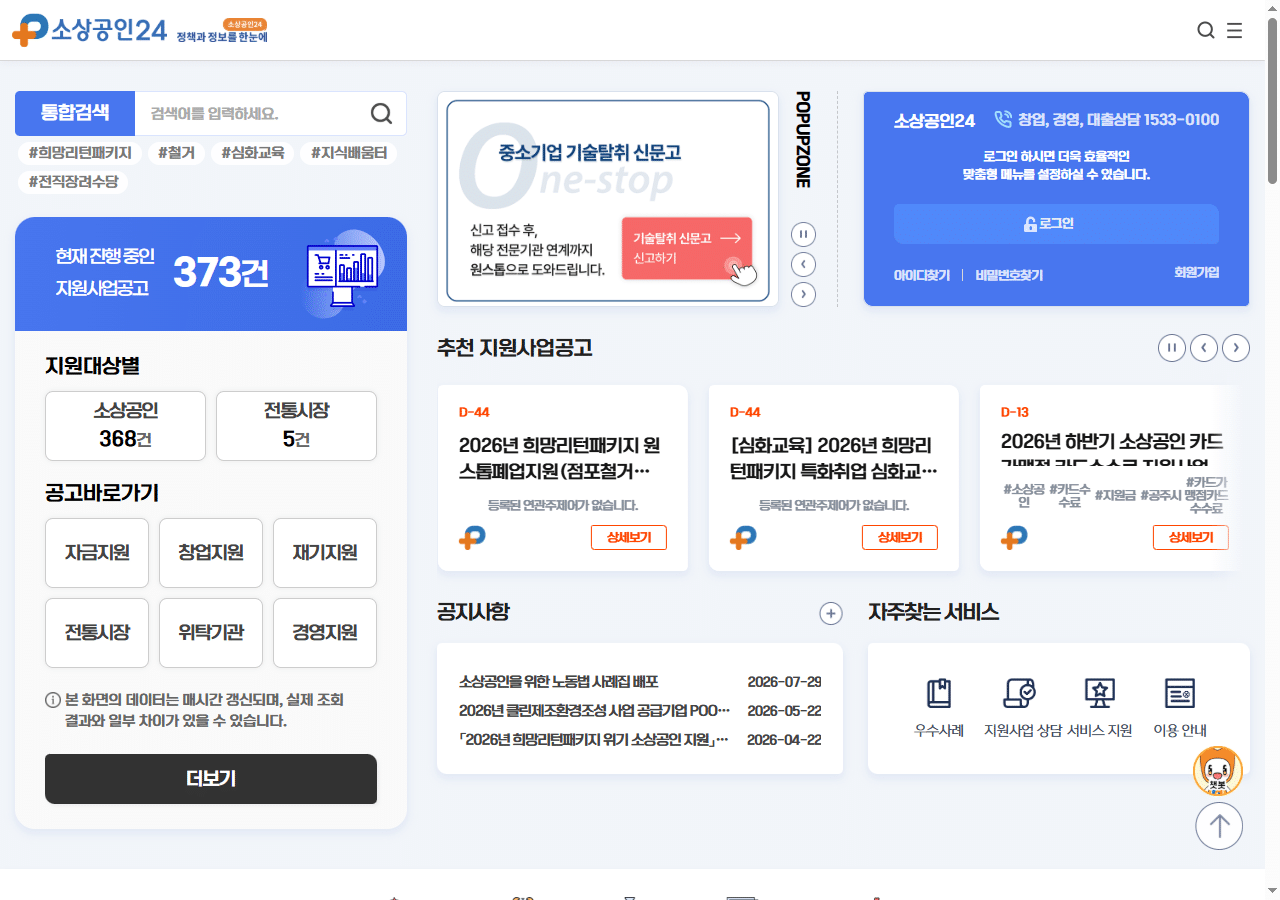
Task: Submit search with the magnifier in the 통합검색 box
Action: (x=381, y=113)
